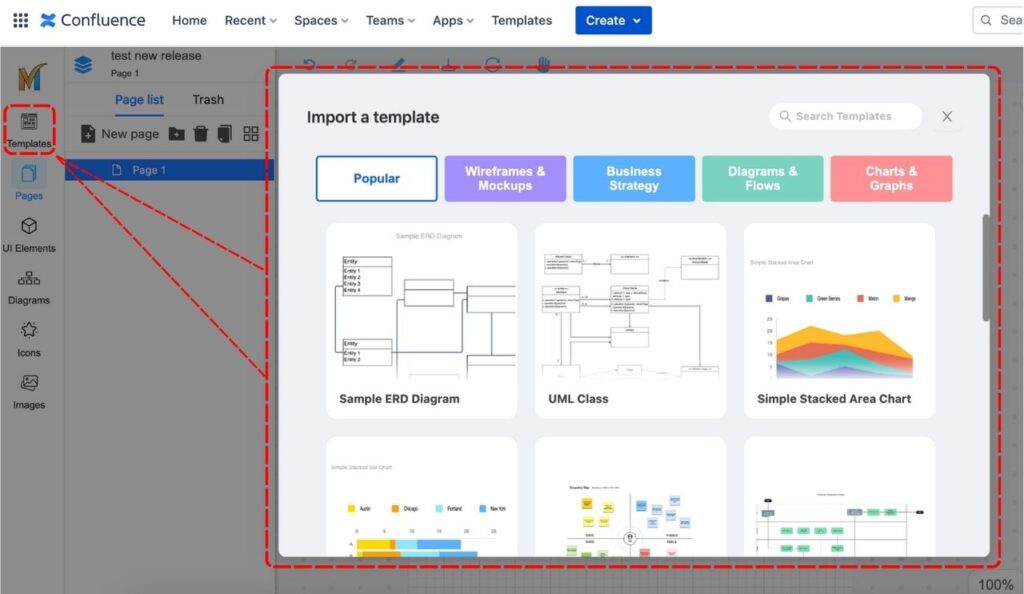Open the Images panel
This screenshot has width=1024, height=594.
(28, 392)
